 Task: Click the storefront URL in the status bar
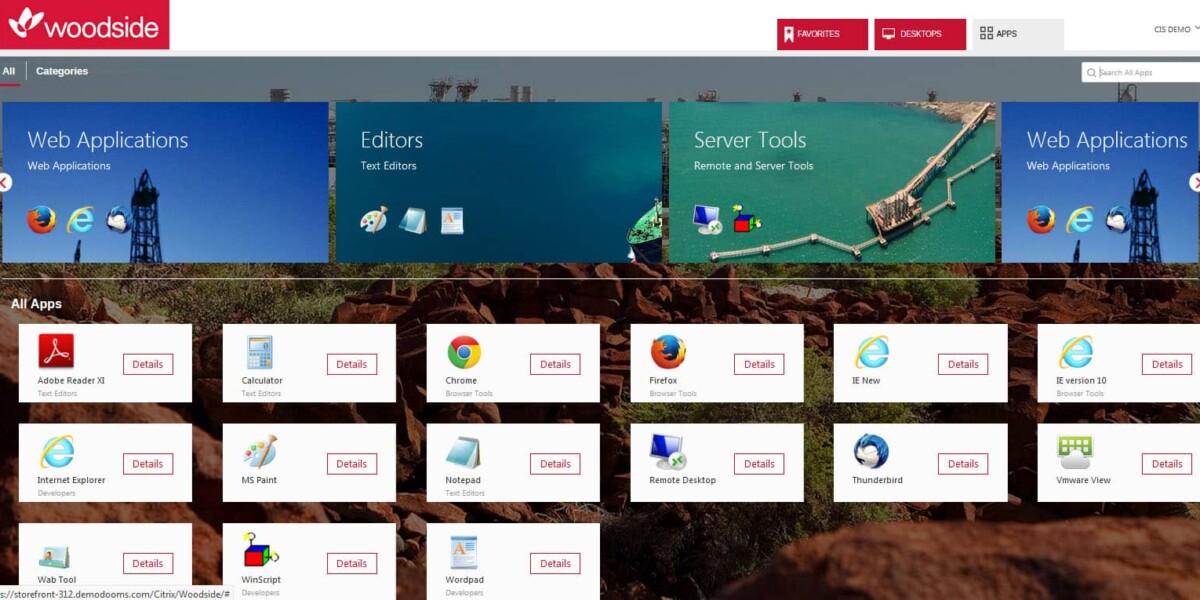click(x=116, y=594)
